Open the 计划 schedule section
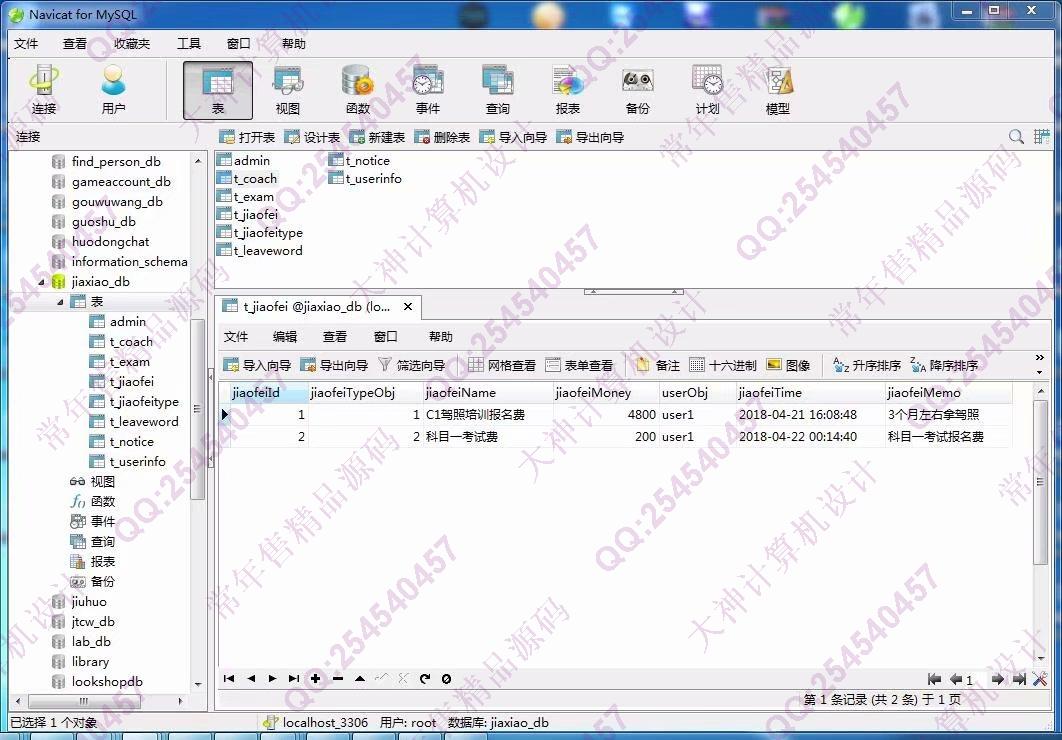The image size is (1062, 740). pos(707,90)
